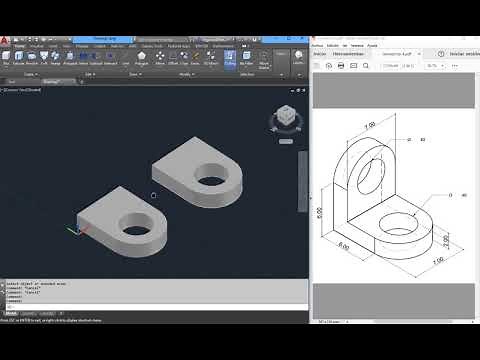Viewport: 480px width, 360px height.
Task: Activate the Erase tool
Action: click(195, 57)
